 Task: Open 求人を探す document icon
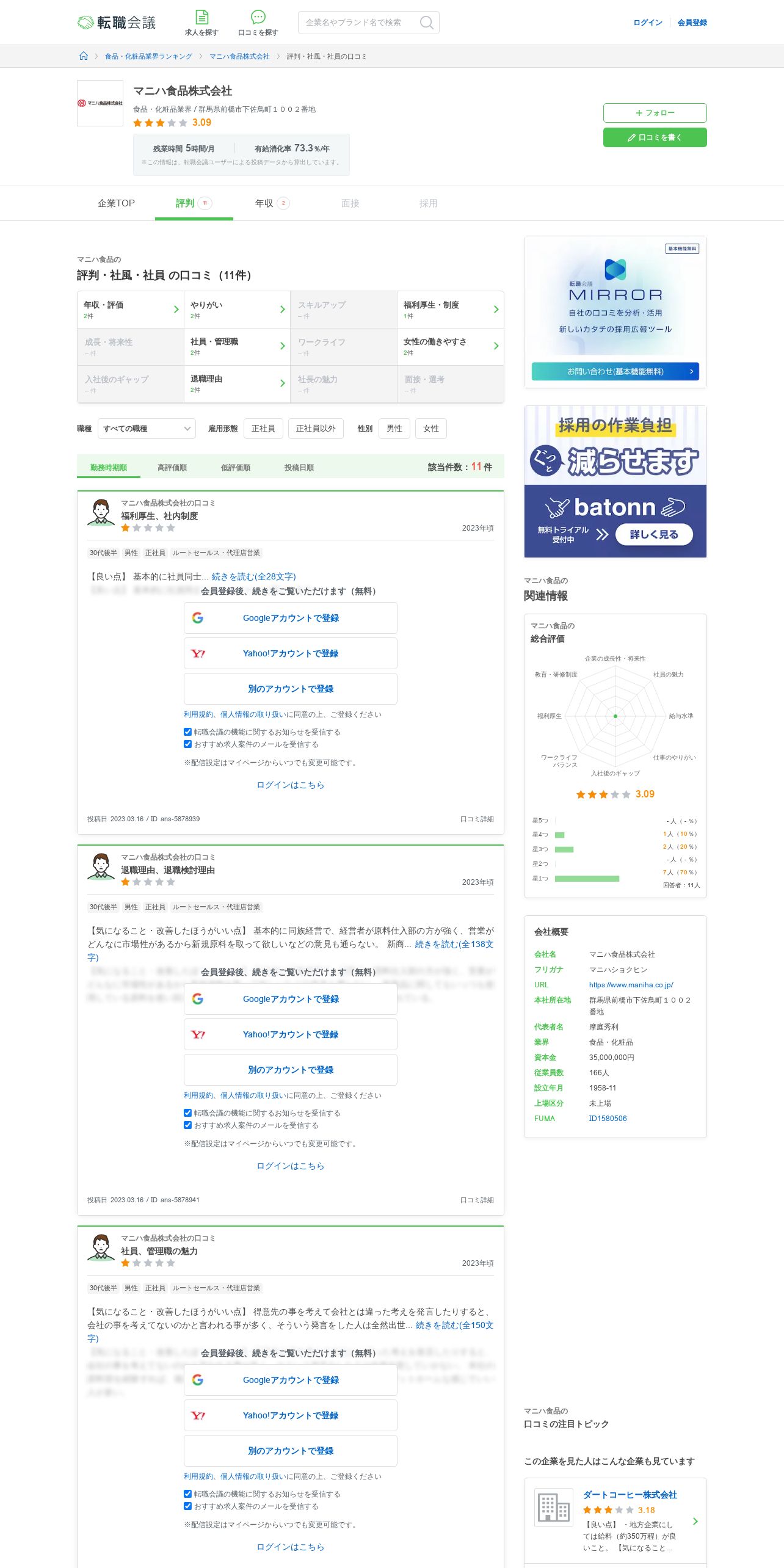click(x=201, y=17)
